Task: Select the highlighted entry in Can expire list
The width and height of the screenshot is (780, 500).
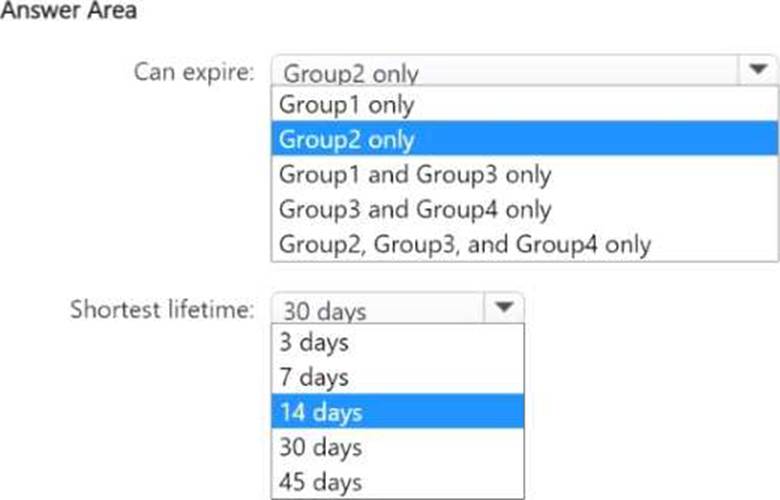Action: click(524, 138)
